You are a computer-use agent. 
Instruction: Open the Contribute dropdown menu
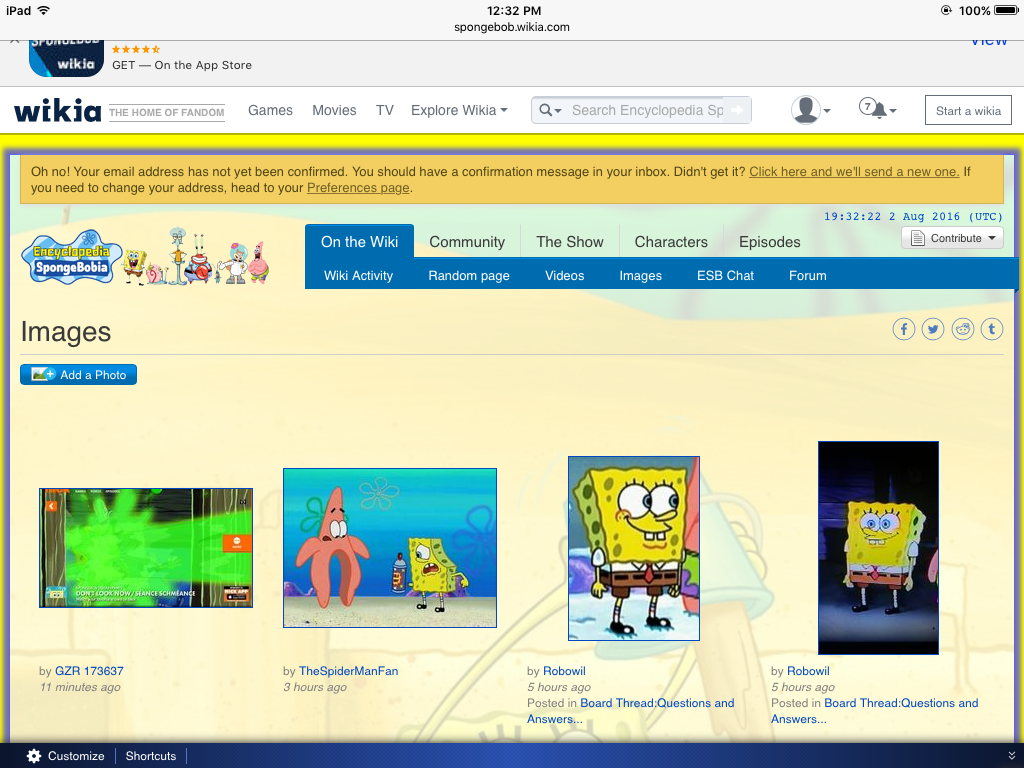point(952,238)
